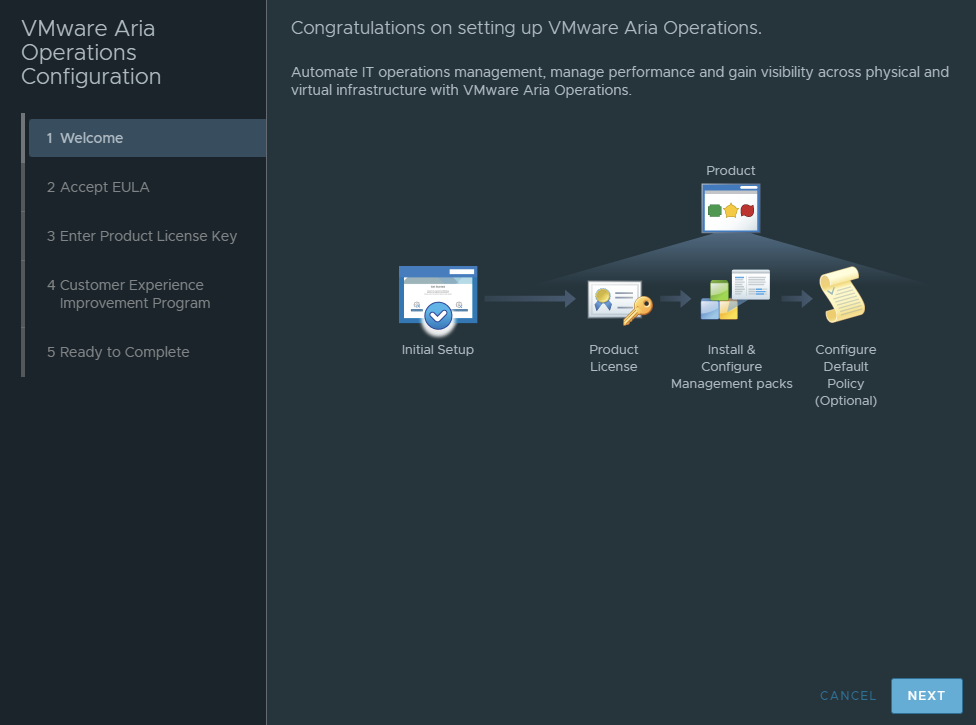This screenshot has height=725, width=976.
Task: Click the Install & Configure Management packs label
Action: tap(731, 367)
